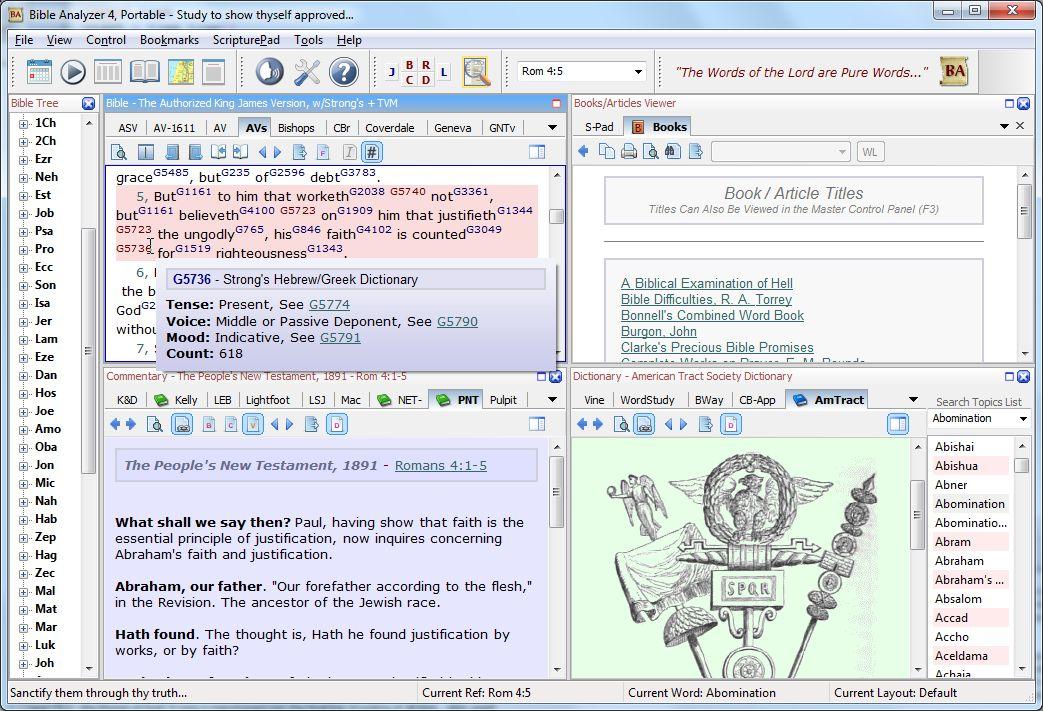Open the Abomination search topics dropdown
The width and height of the screenshot is (1043, 711).
[1023, 419]
